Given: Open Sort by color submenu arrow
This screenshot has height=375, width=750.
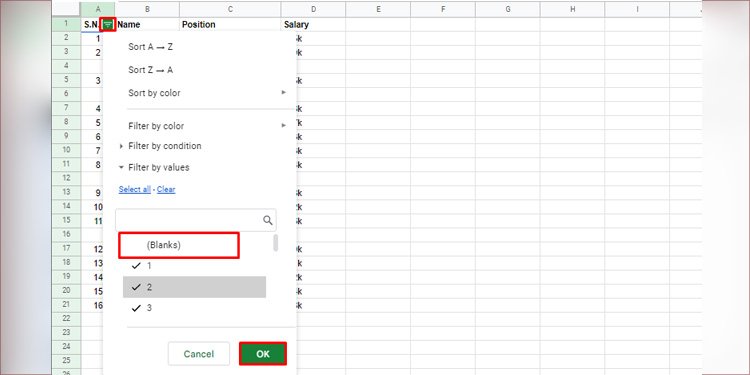Looking at the screenshot, I should pyautogui.click(x=284, y=92).
